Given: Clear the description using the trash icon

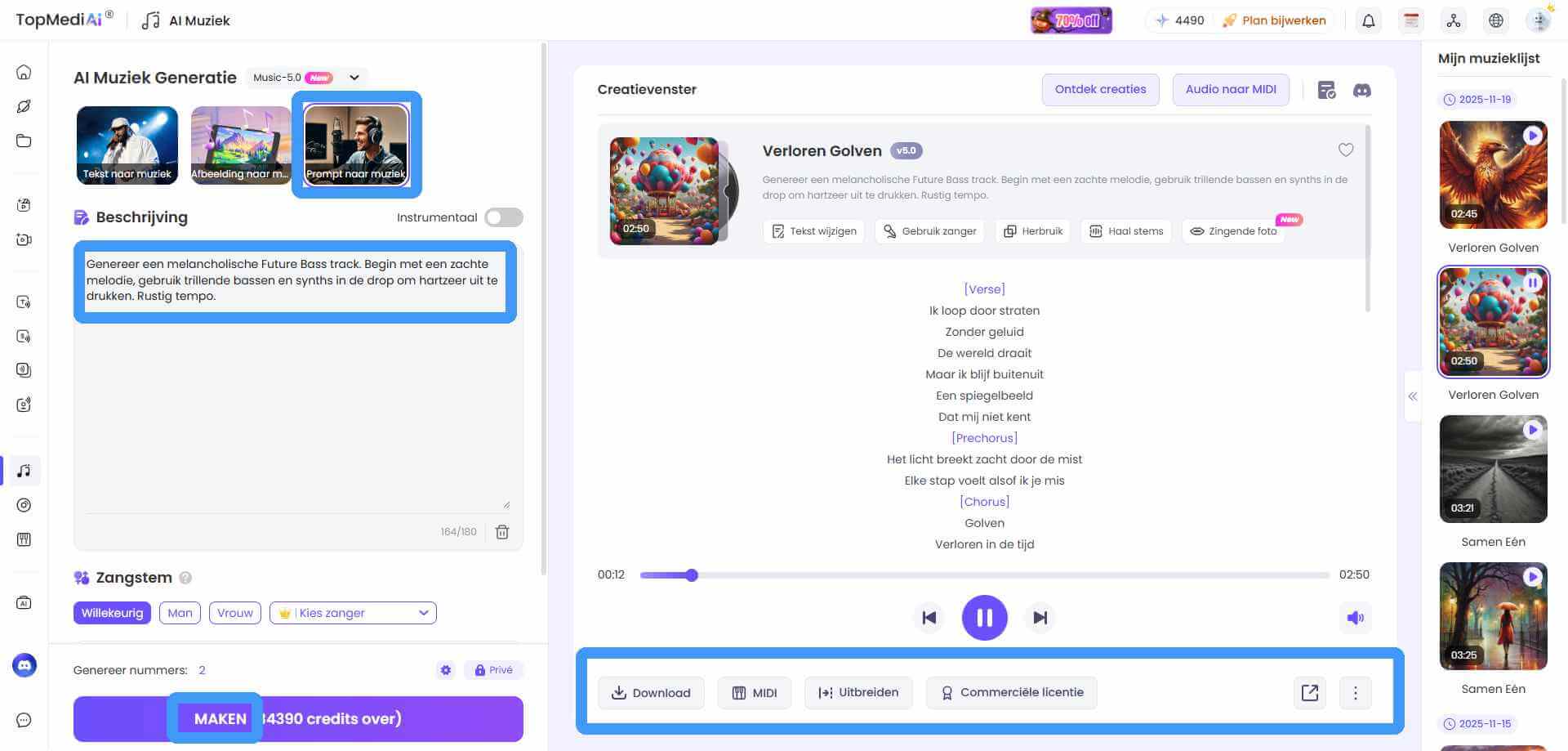Looking at the screenshot, I should tap(502, 531).
